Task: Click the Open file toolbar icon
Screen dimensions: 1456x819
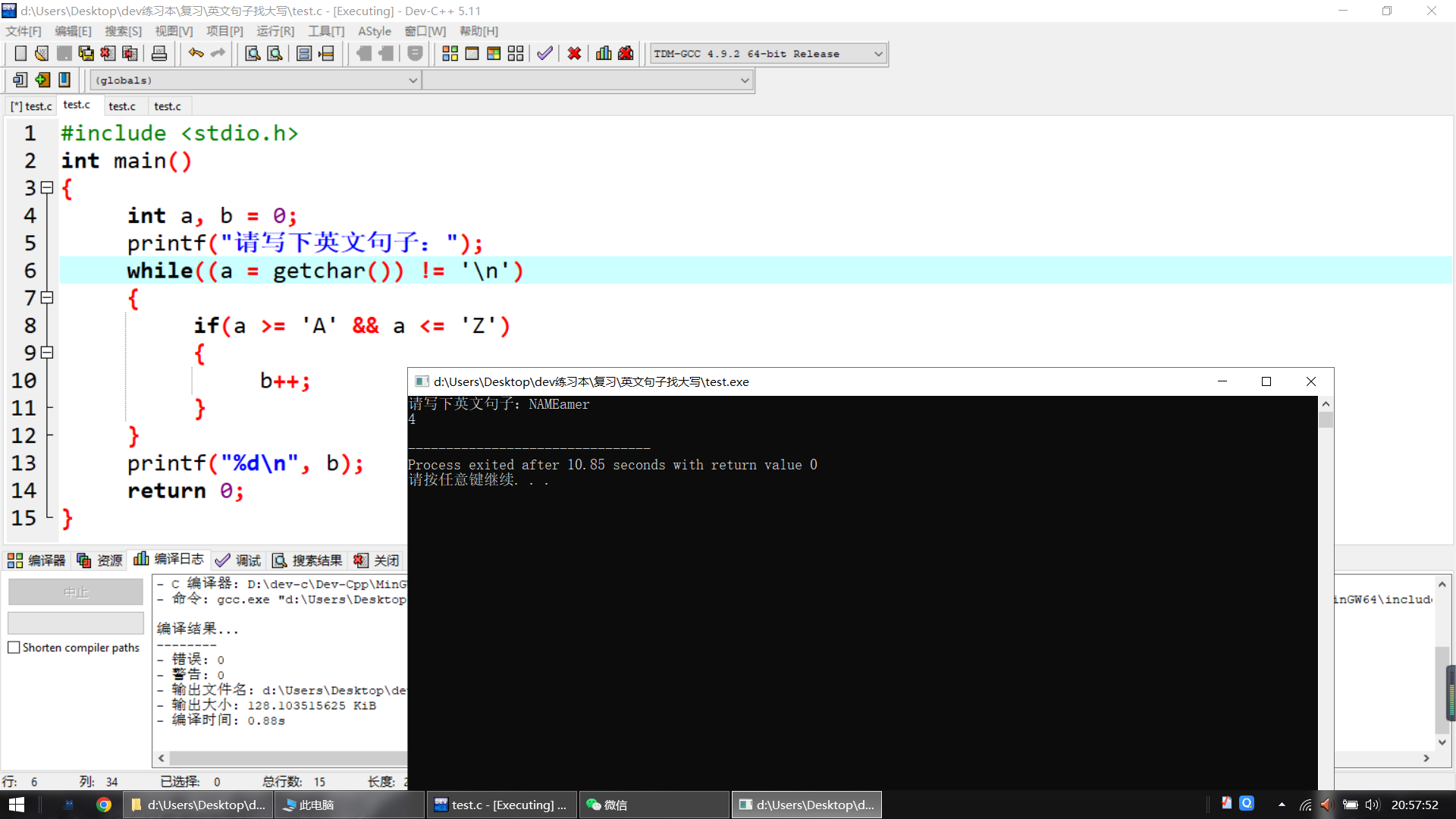Action: [42, 53]
